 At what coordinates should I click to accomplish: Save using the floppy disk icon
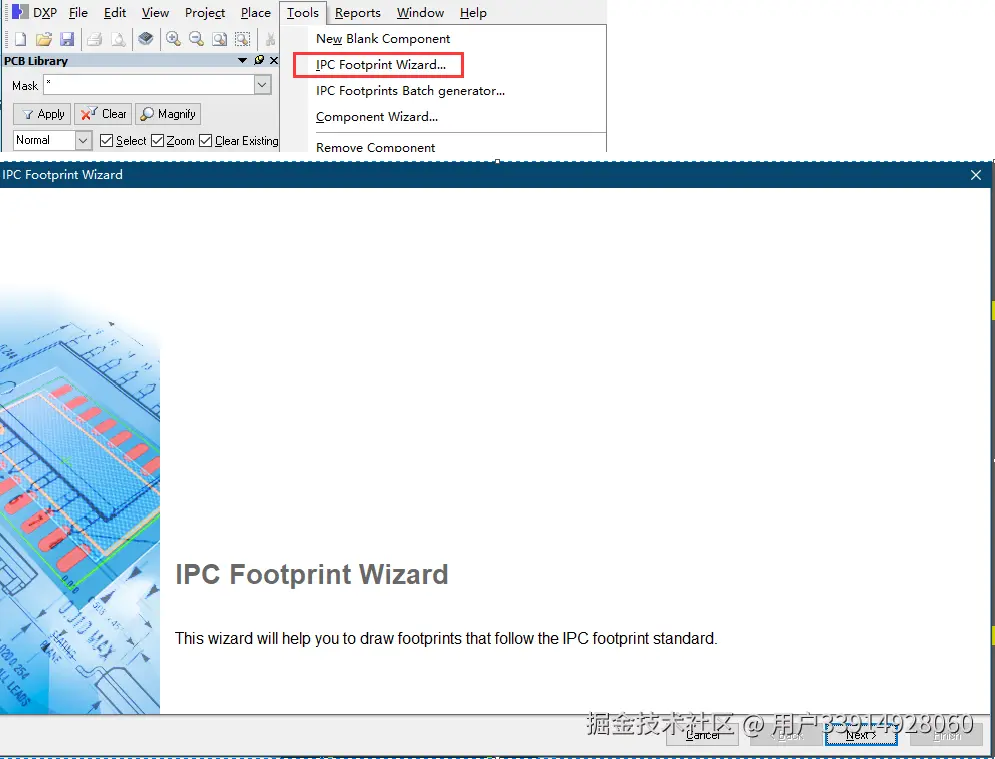point(67,39)
